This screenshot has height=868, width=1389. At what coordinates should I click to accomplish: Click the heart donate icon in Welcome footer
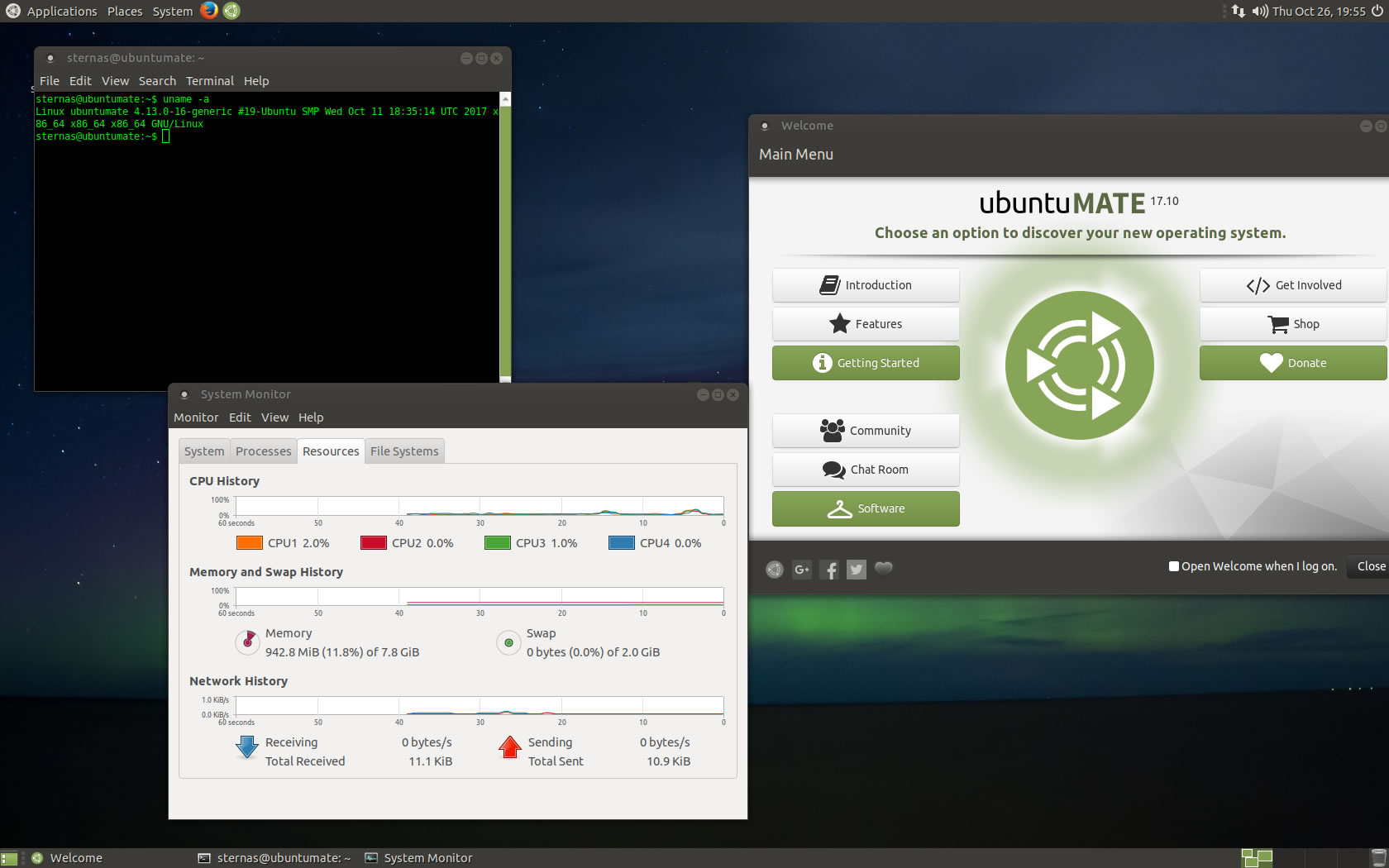pos(884,568)
